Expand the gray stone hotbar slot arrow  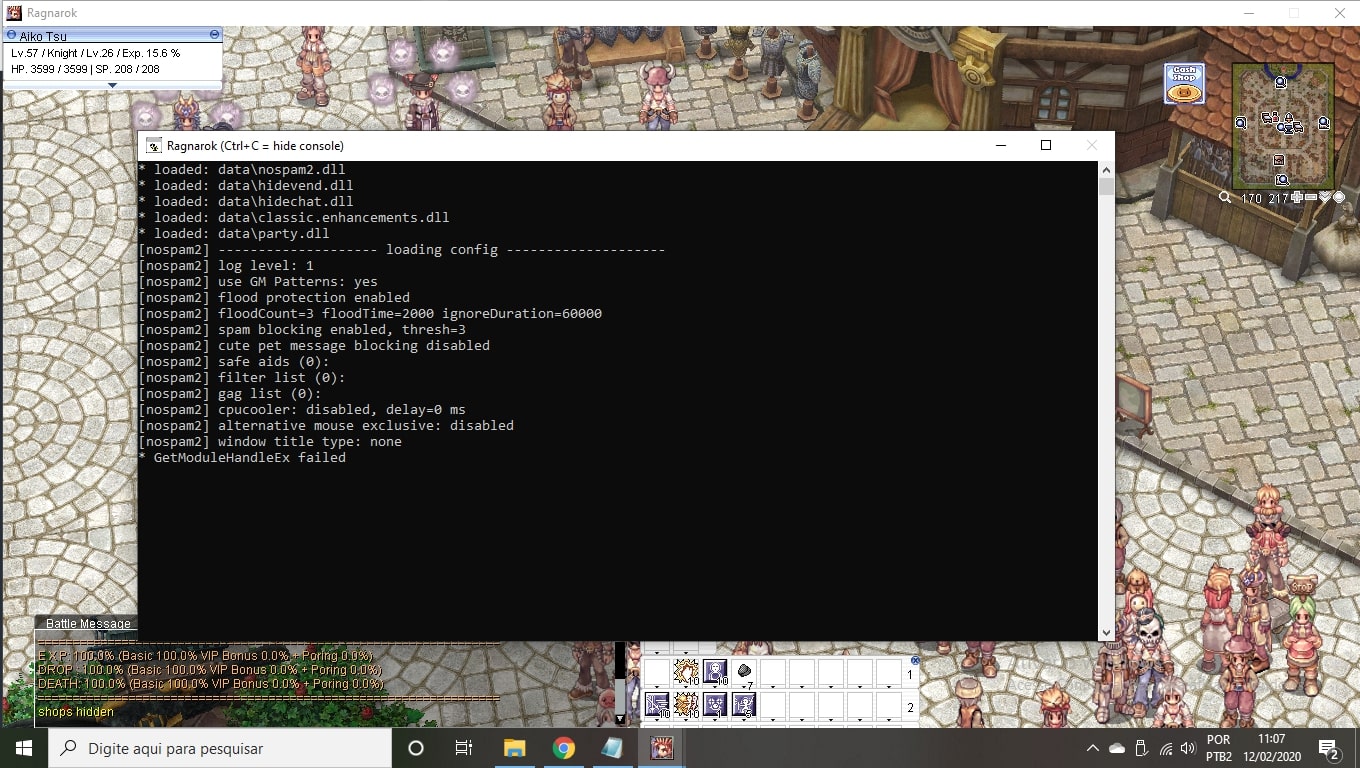[x=744, y=688]
